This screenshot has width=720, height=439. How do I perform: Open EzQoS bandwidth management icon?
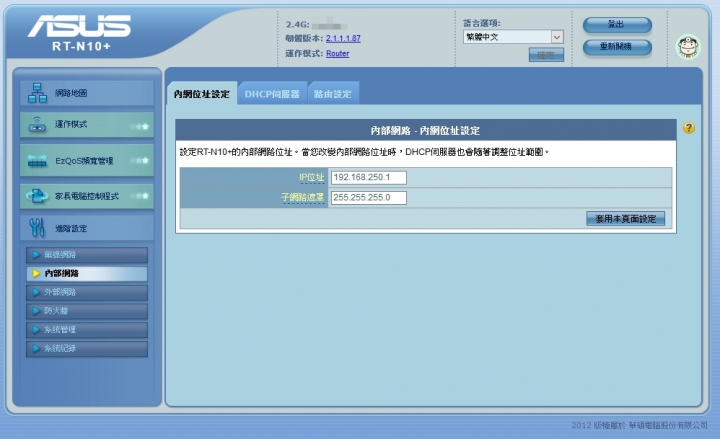[x=37, y=161]
